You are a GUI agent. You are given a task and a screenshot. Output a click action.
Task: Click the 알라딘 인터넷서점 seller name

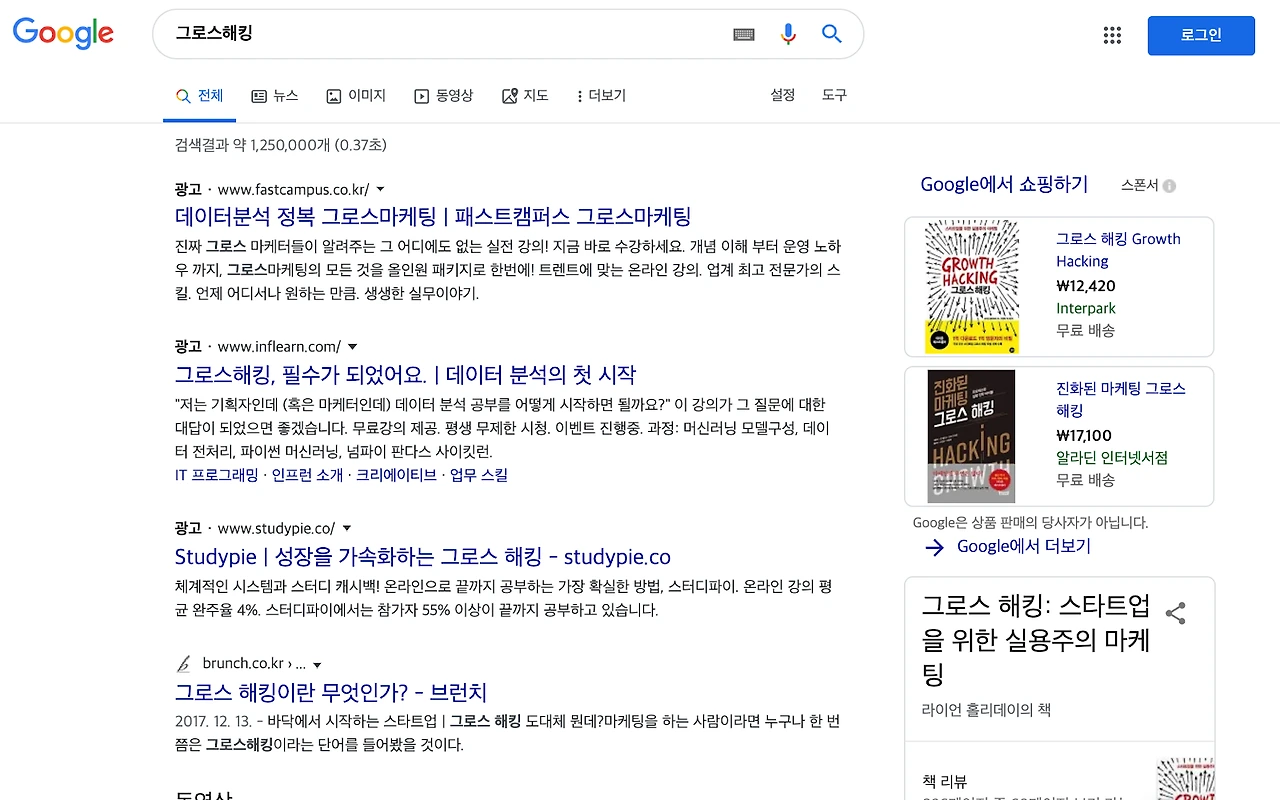coord(1112,458)
